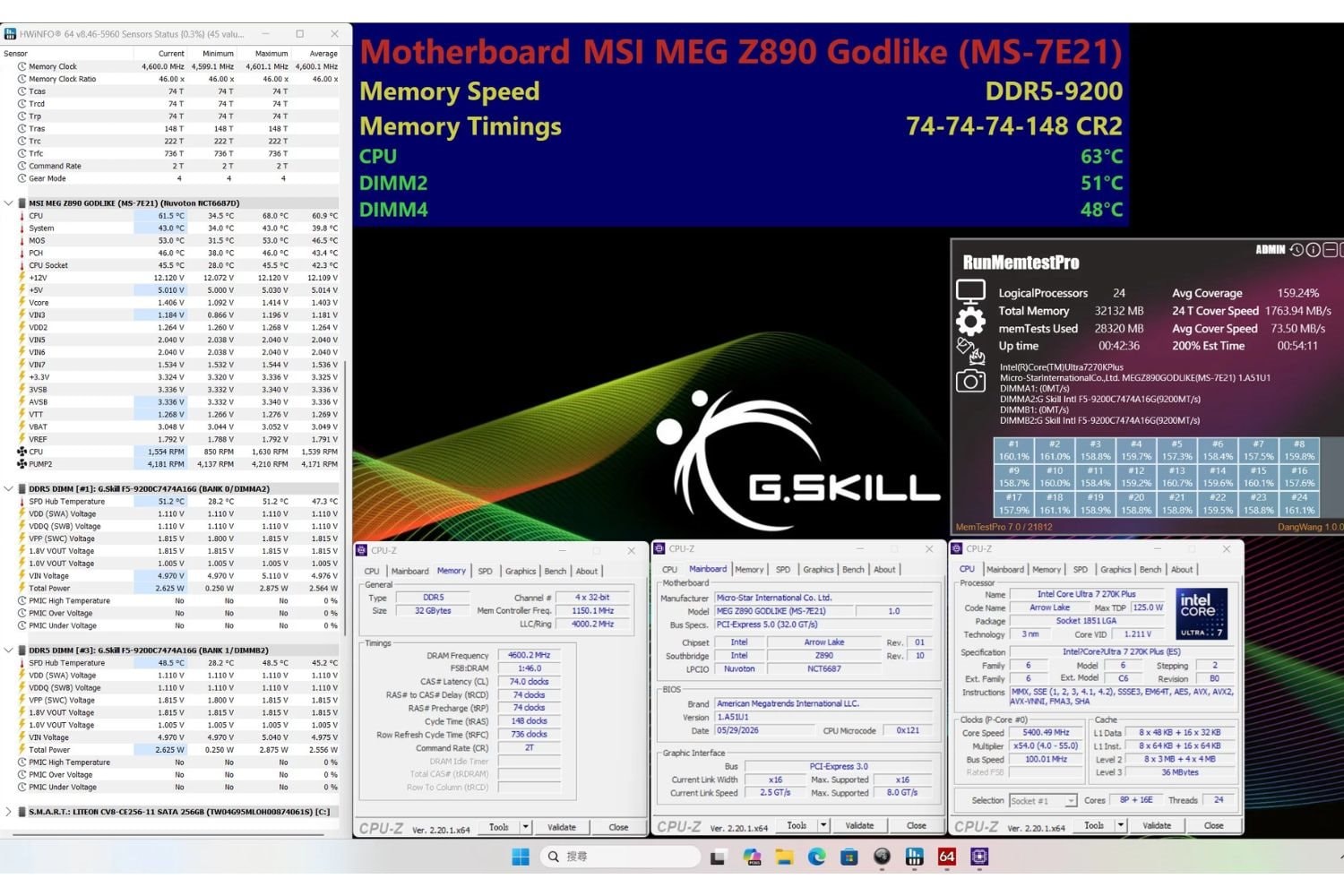
Task: Open the Windows Start menu
Action: point(521,857)
